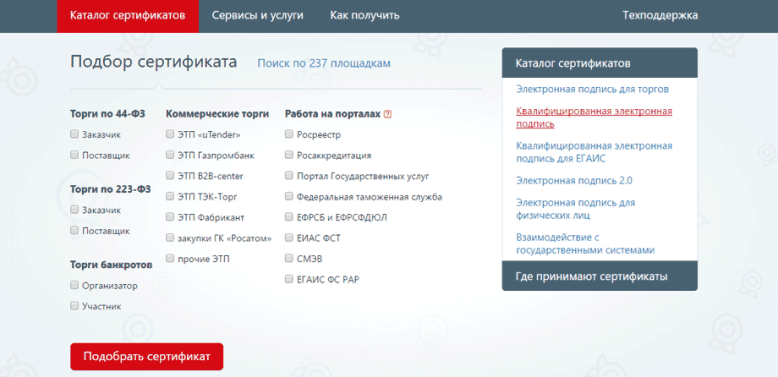Tick Федеральная таможенная служба checkbox
The height and width of the screenshot is (377, 778).
point(289,196)
